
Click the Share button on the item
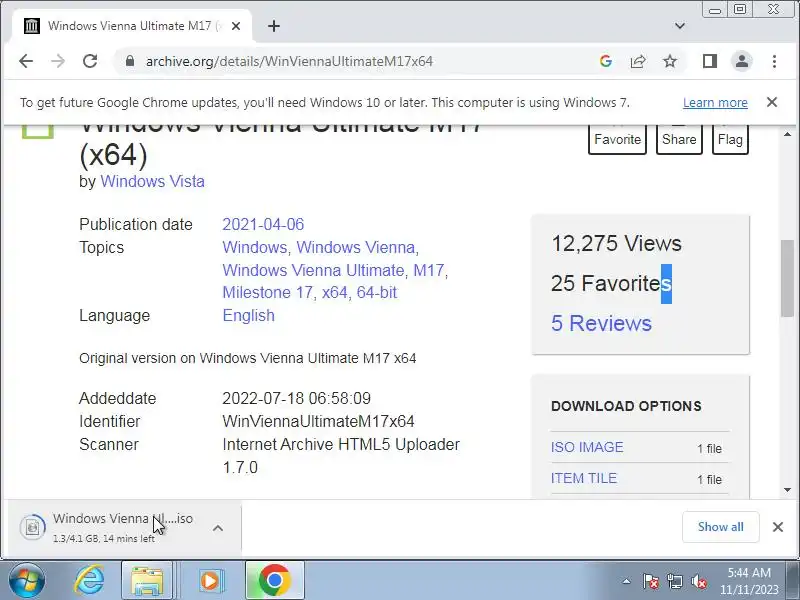click(679, 139)
